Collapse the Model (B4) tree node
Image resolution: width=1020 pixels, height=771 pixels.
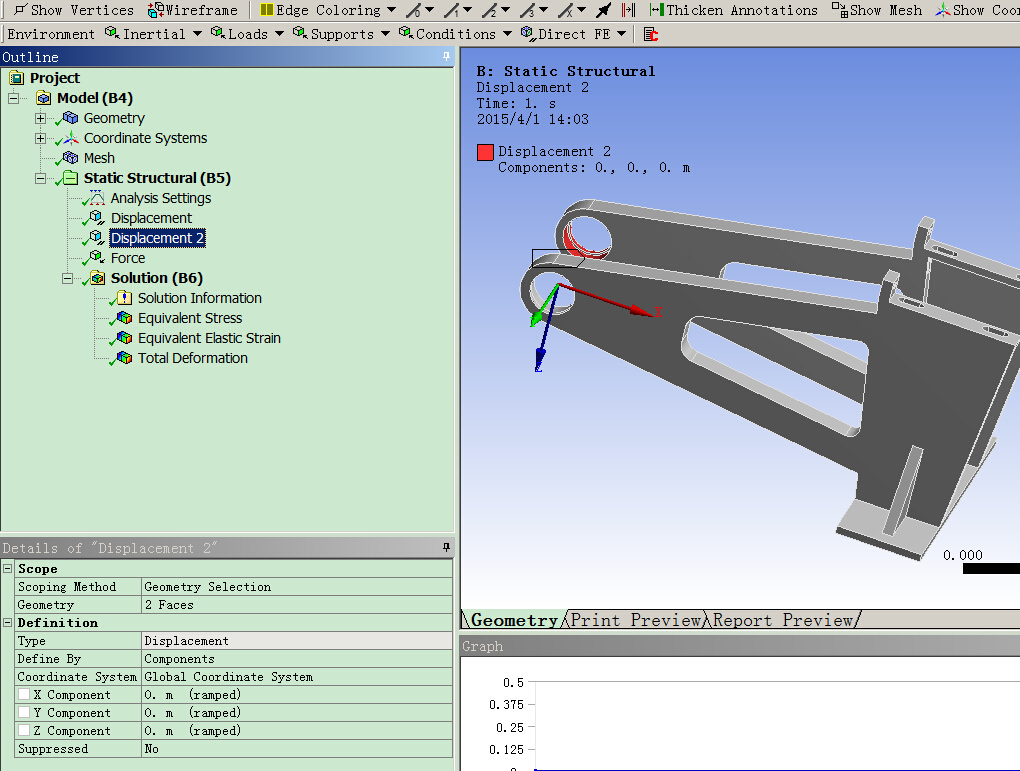pos(13,98)
